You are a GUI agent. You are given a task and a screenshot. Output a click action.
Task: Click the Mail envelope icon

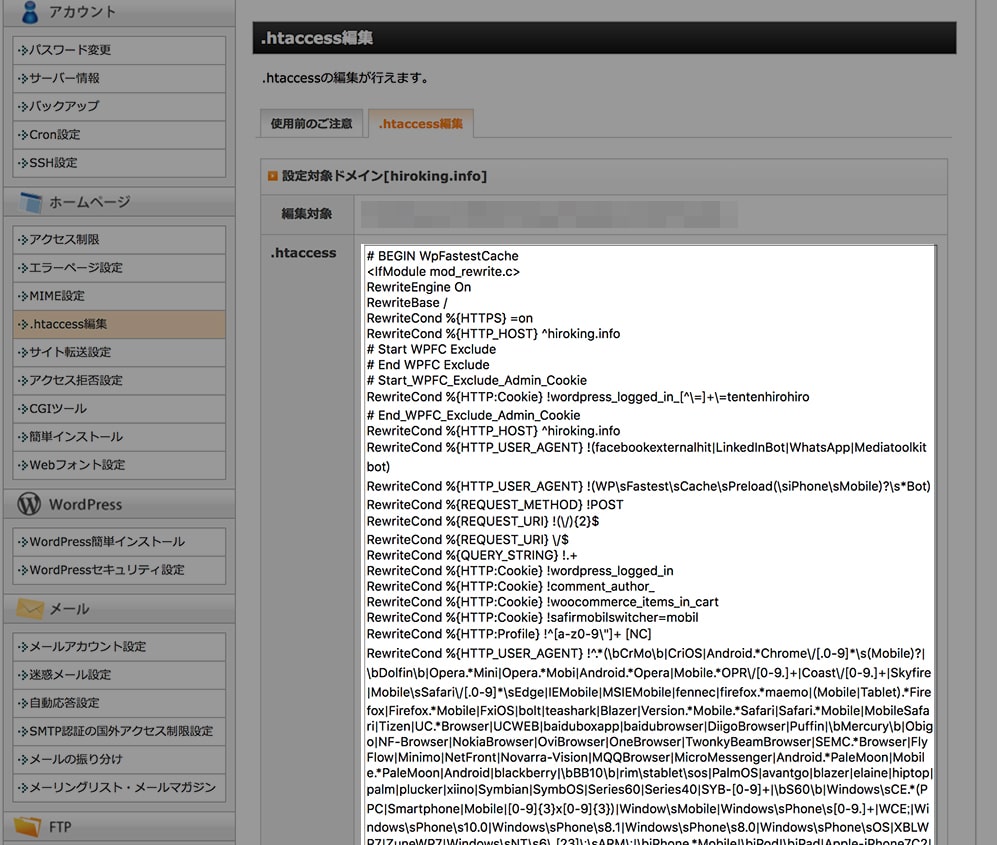click(x=30, y=608)
